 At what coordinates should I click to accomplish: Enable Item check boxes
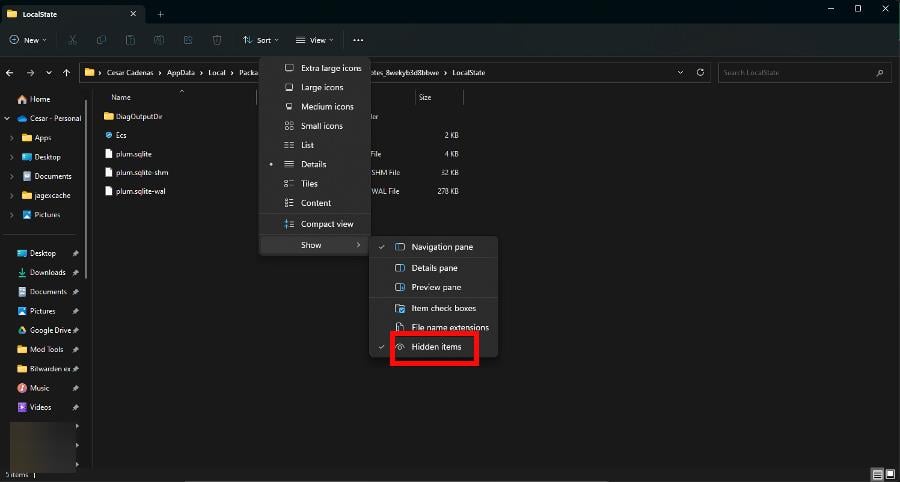443,308
